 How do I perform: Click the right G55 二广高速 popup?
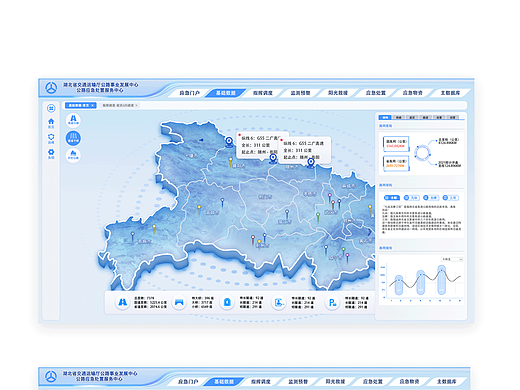point(305,150)
